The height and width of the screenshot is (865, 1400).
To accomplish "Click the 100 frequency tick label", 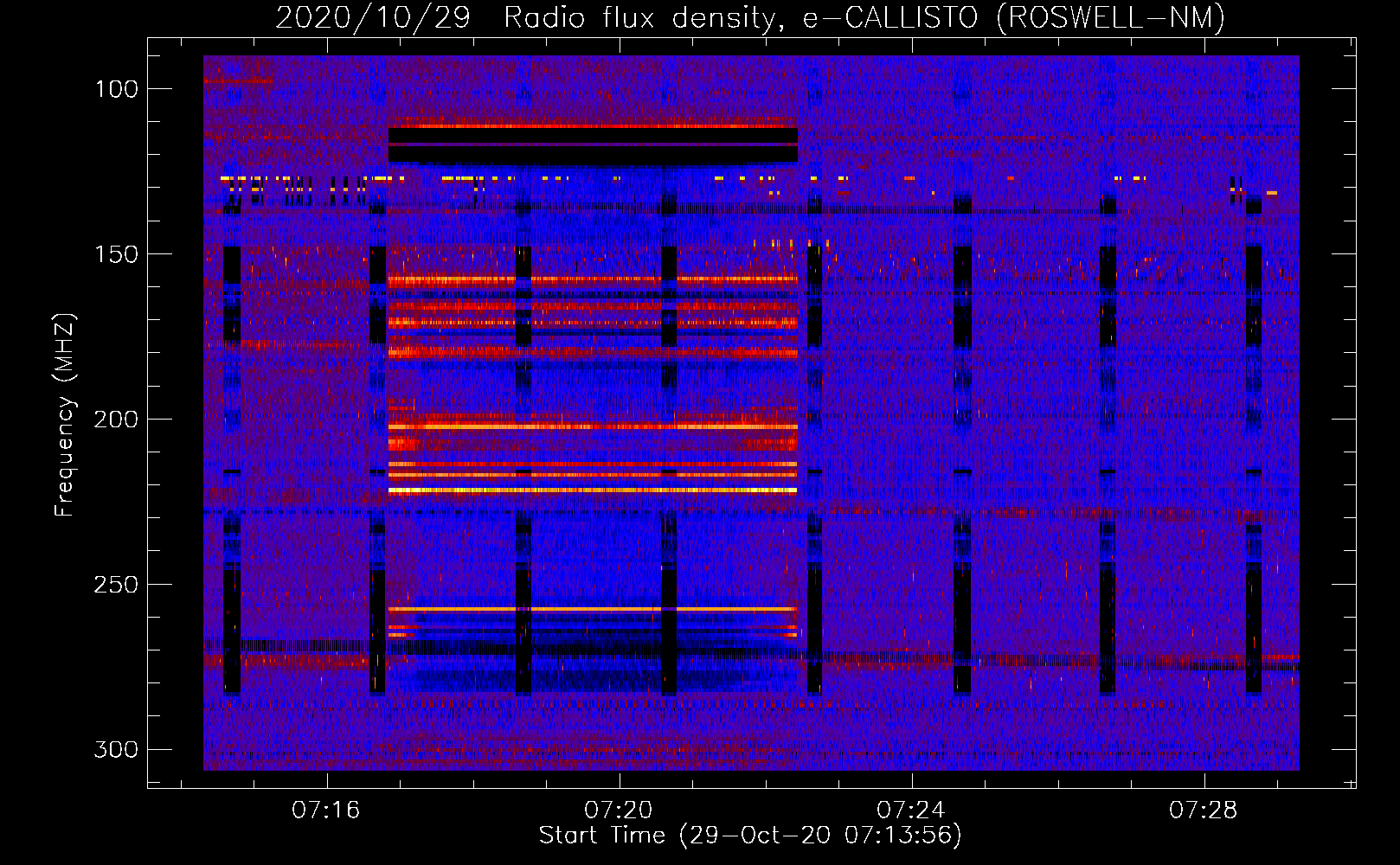I will tap(117, 89).
